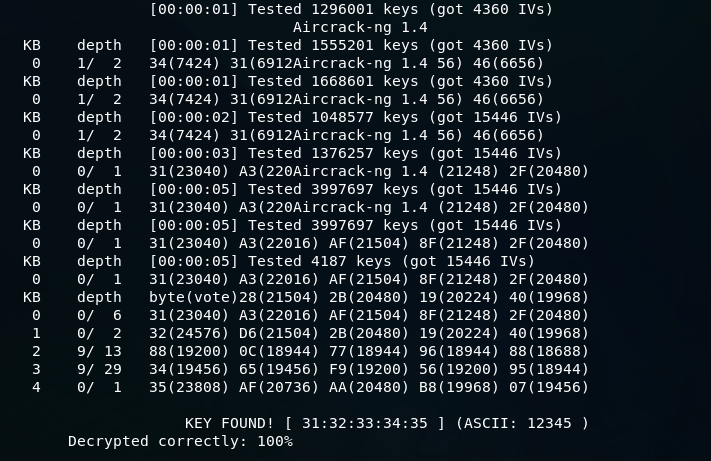Click the value F9(19200) in row 3
711x461 pixels.
point(369,369)
